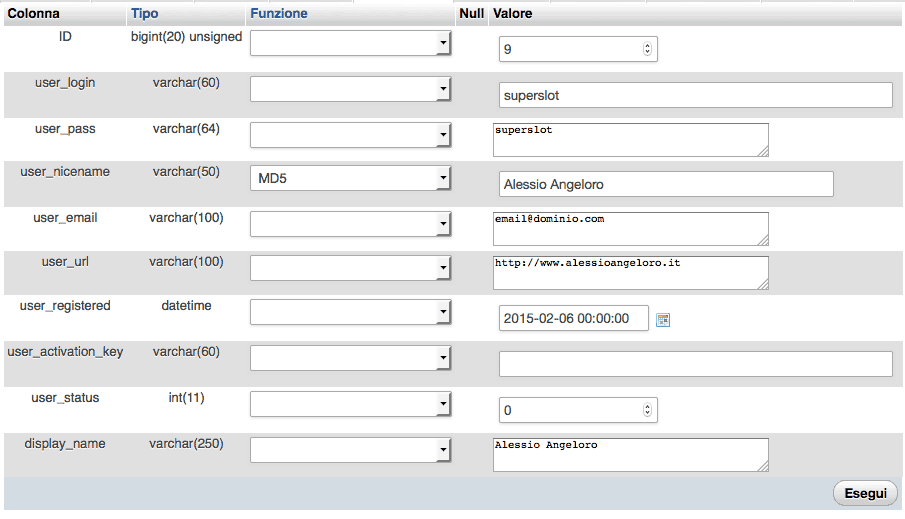The width and height of the screenshot is (905, 519).
Task: Focus the user_pass text area
Action: pyautogui.click(x=631, y=140)
